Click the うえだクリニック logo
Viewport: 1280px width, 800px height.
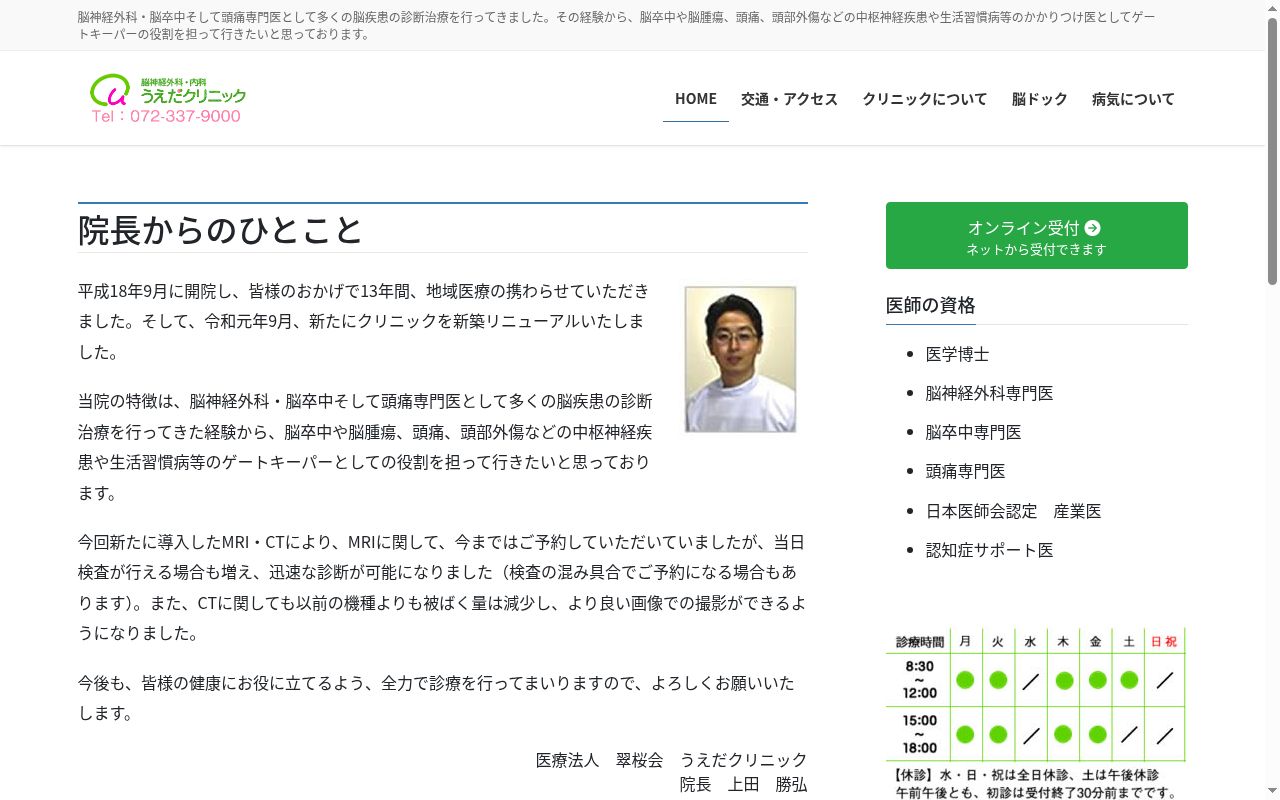[168, 98]
